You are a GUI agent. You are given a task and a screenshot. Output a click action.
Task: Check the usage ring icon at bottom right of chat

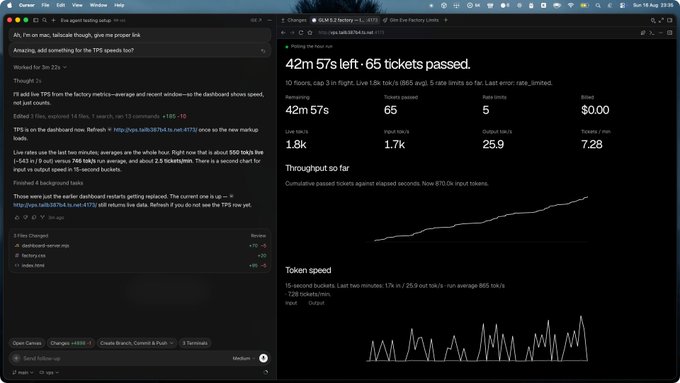coord(265,372)
